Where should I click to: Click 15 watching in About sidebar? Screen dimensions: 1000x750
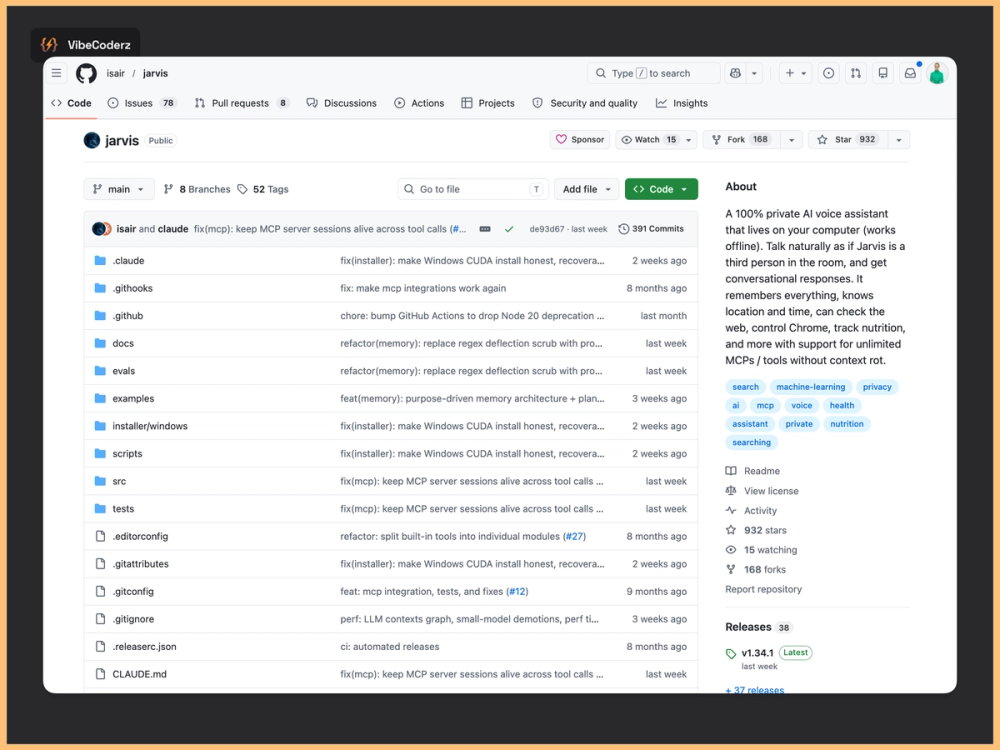coord(761,550)
